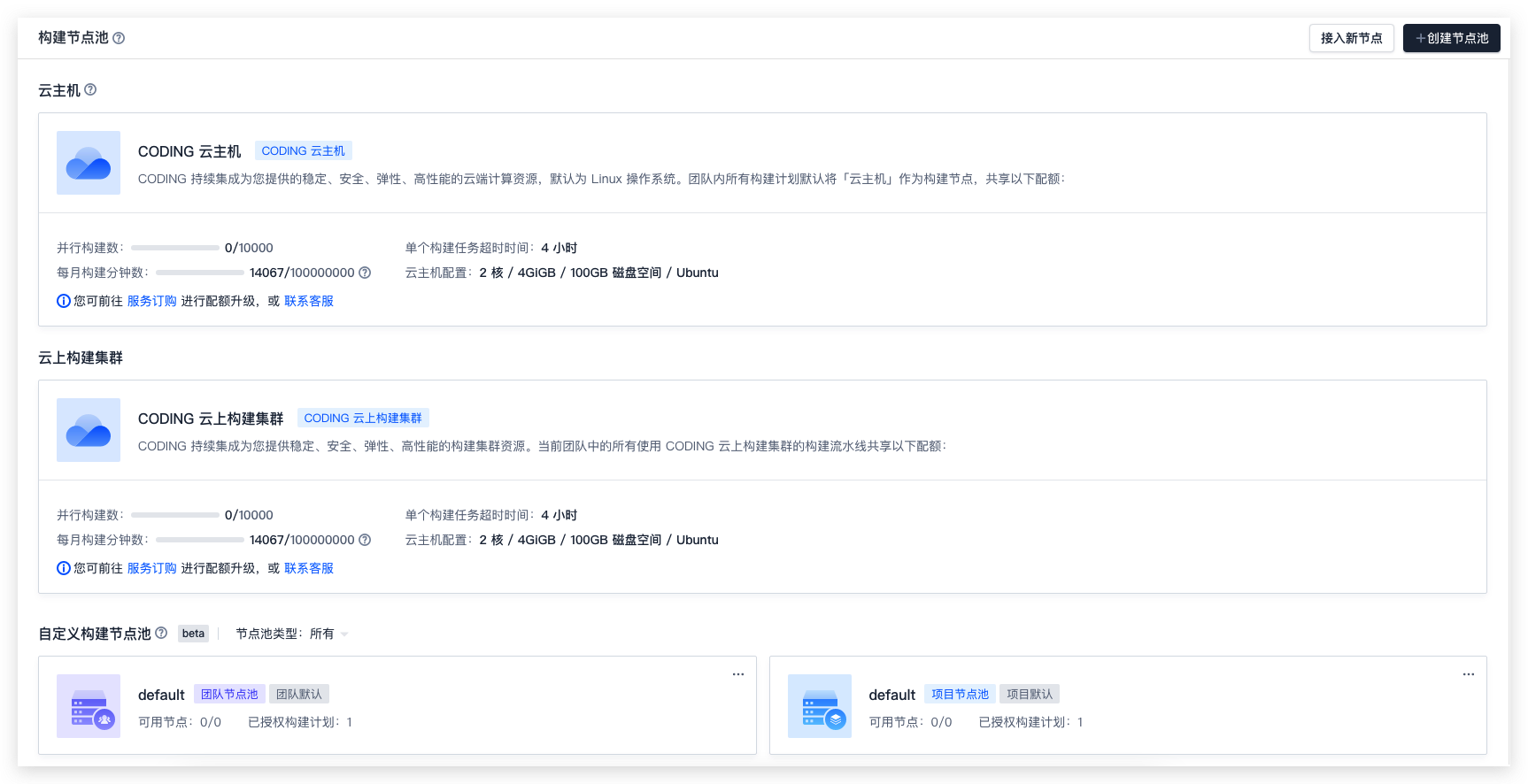This screenshot has height=784, width=1528.
Task: Click 云主机配置 text in 云上构建集群 card
Action: [x=562, y=540]
